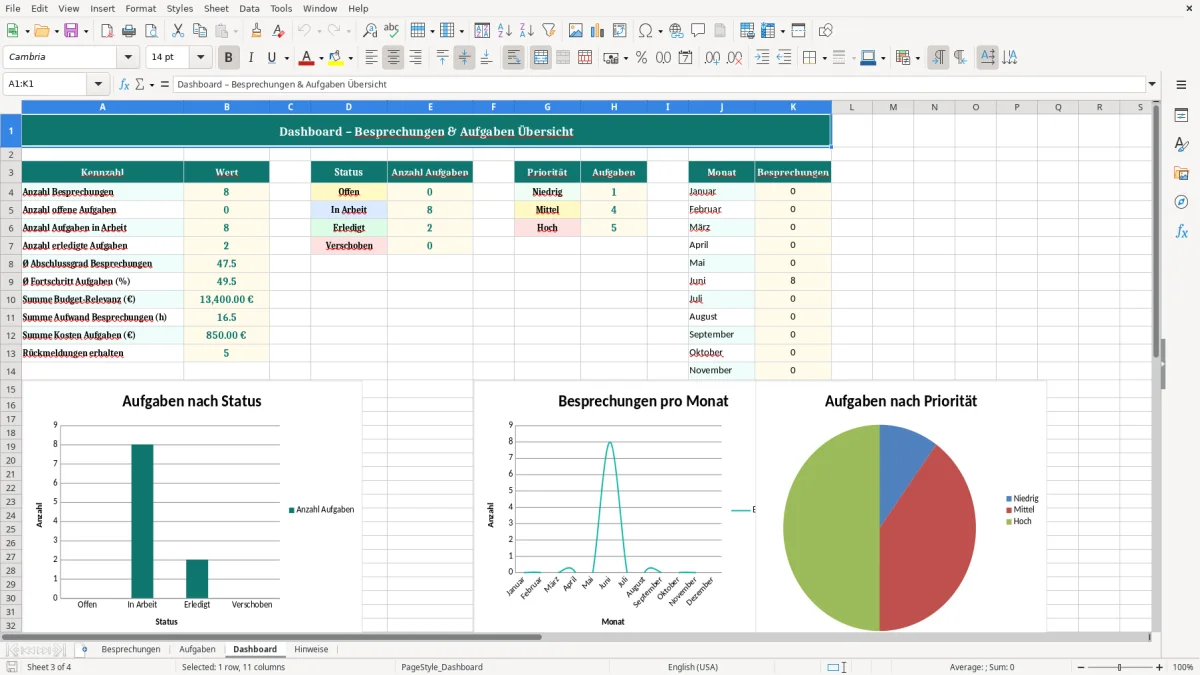Clear direct formatting icon
This screenshot has width=1200, height=675.
tap(279, 31)
